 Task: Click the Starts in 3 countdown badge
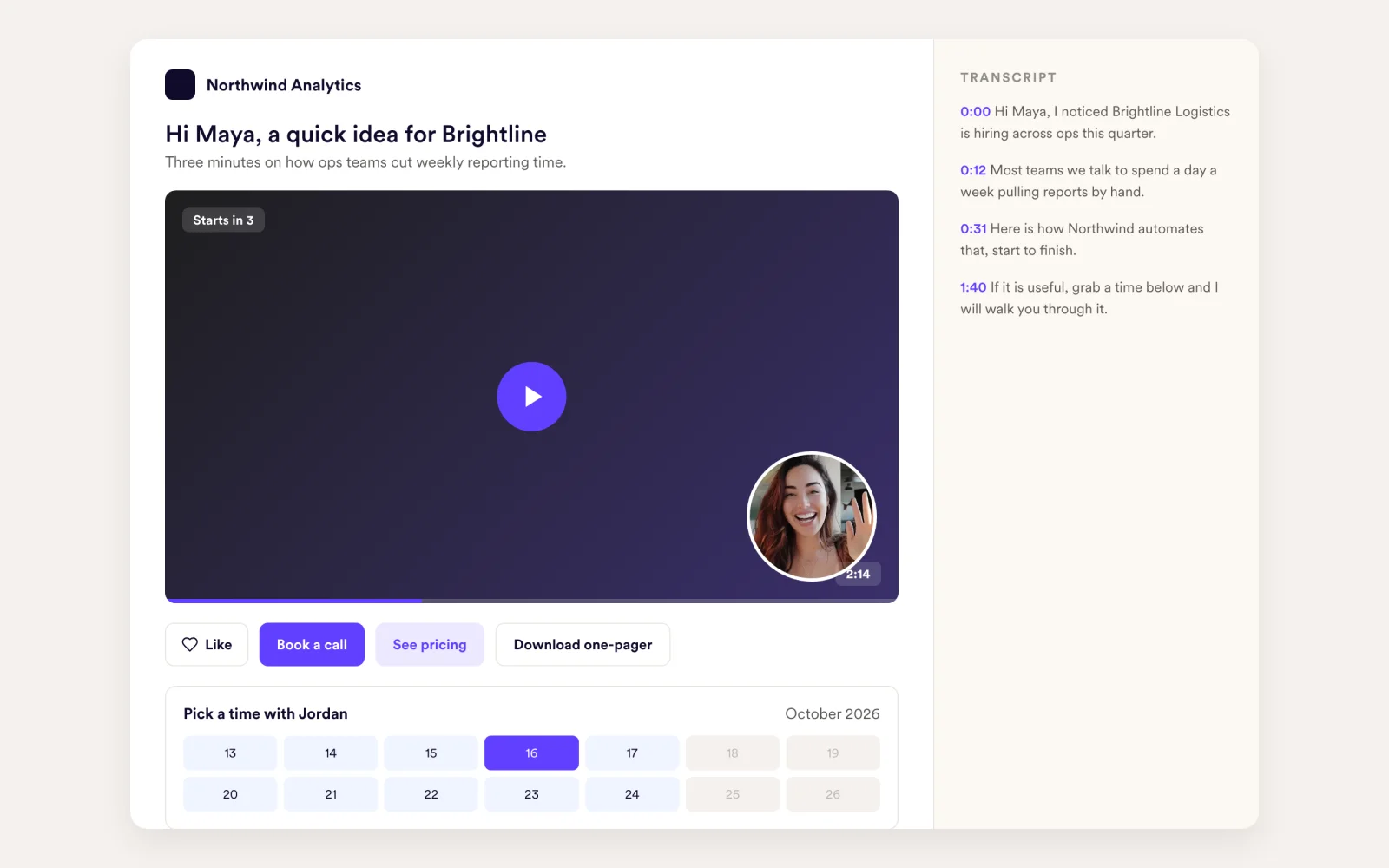click(x=223, y=220)
